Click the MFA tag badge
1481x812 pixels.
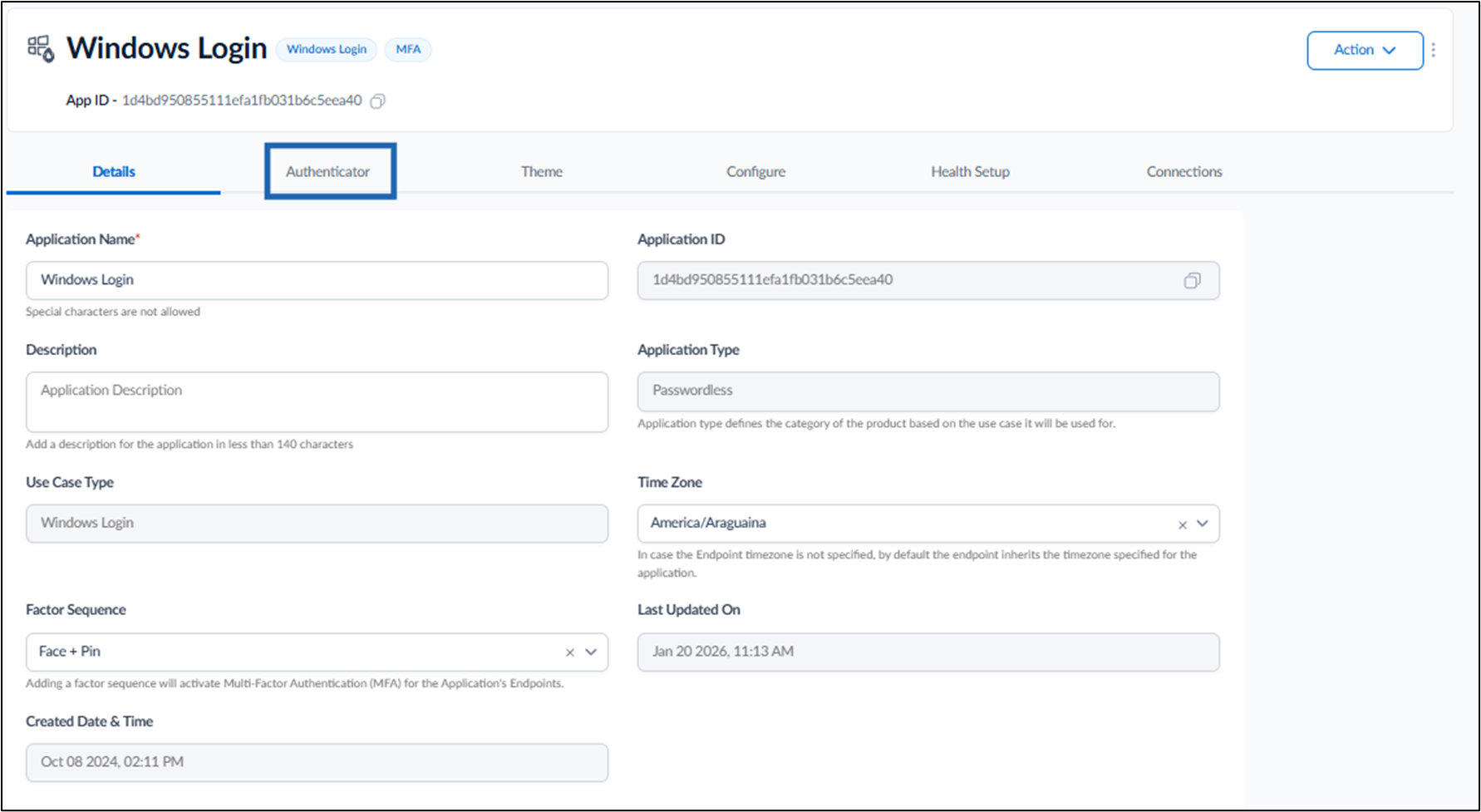coord(408,49)
